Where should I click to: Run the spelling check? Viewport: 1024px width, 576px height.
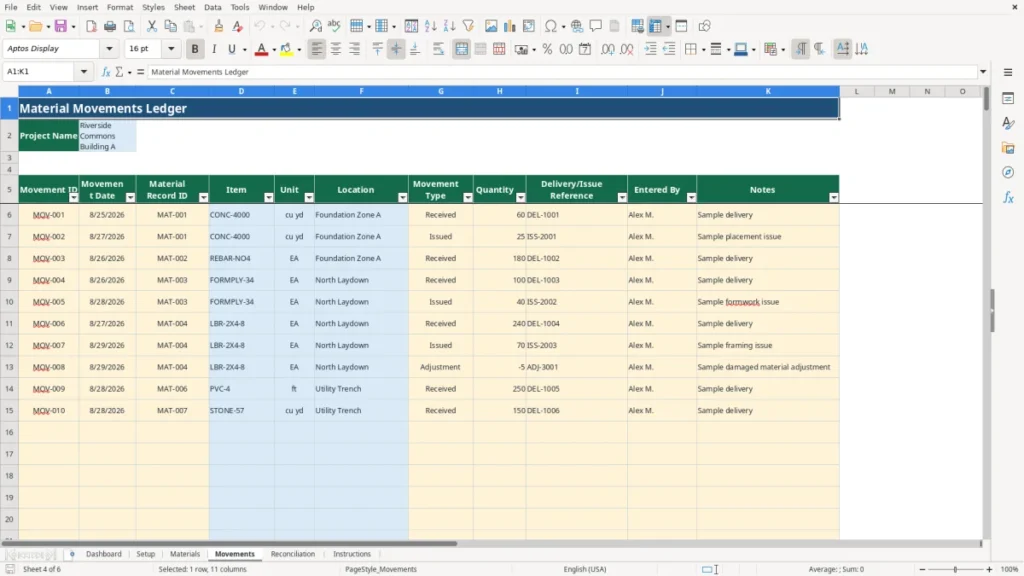pos(334,26)
